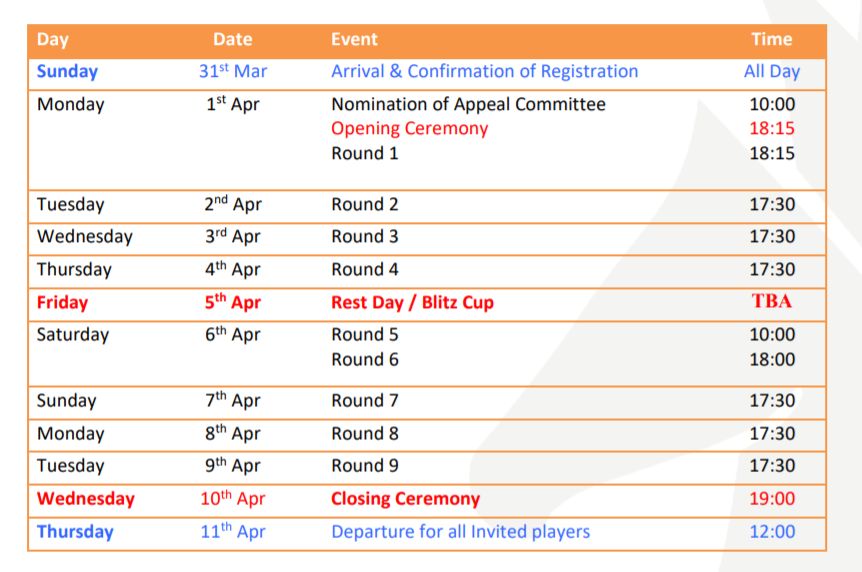This screenshot has width=862, height=572.
Task: Select the Round 5 entry on Saturday
Action: click(x=364, y=334)
